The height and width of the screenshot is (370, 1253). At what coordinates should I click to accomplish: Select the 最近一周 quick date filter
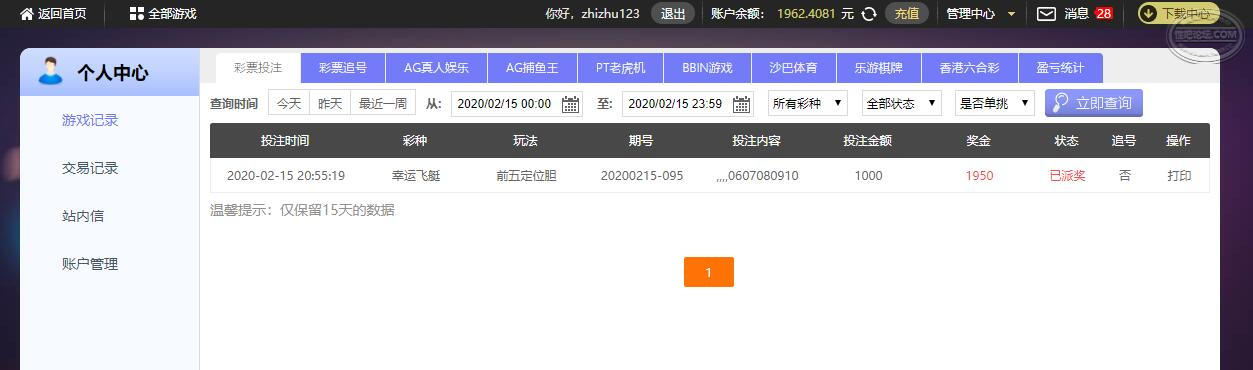click(383, 104)
